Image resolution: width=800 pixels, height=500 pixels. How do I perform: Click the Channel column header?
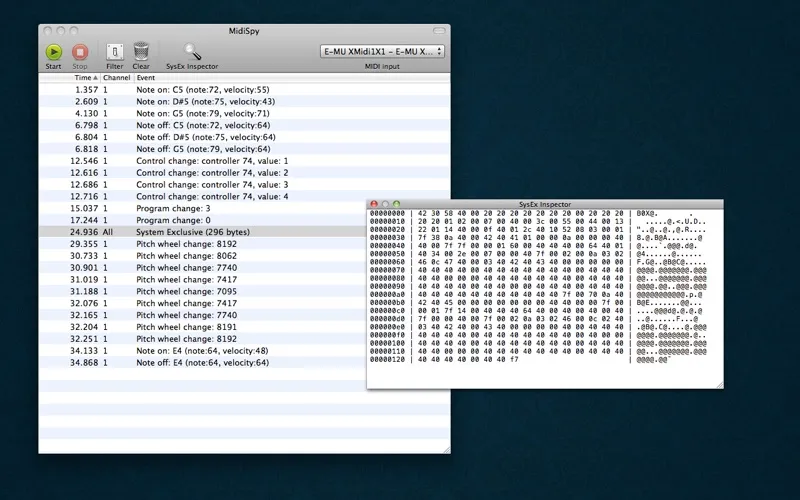pyautogui.click(x=116, y=77)
